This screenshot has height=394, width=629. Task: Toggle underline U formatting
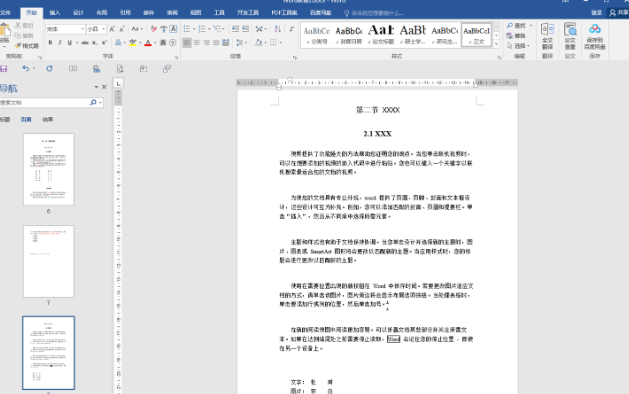click(x=69, y=43)
